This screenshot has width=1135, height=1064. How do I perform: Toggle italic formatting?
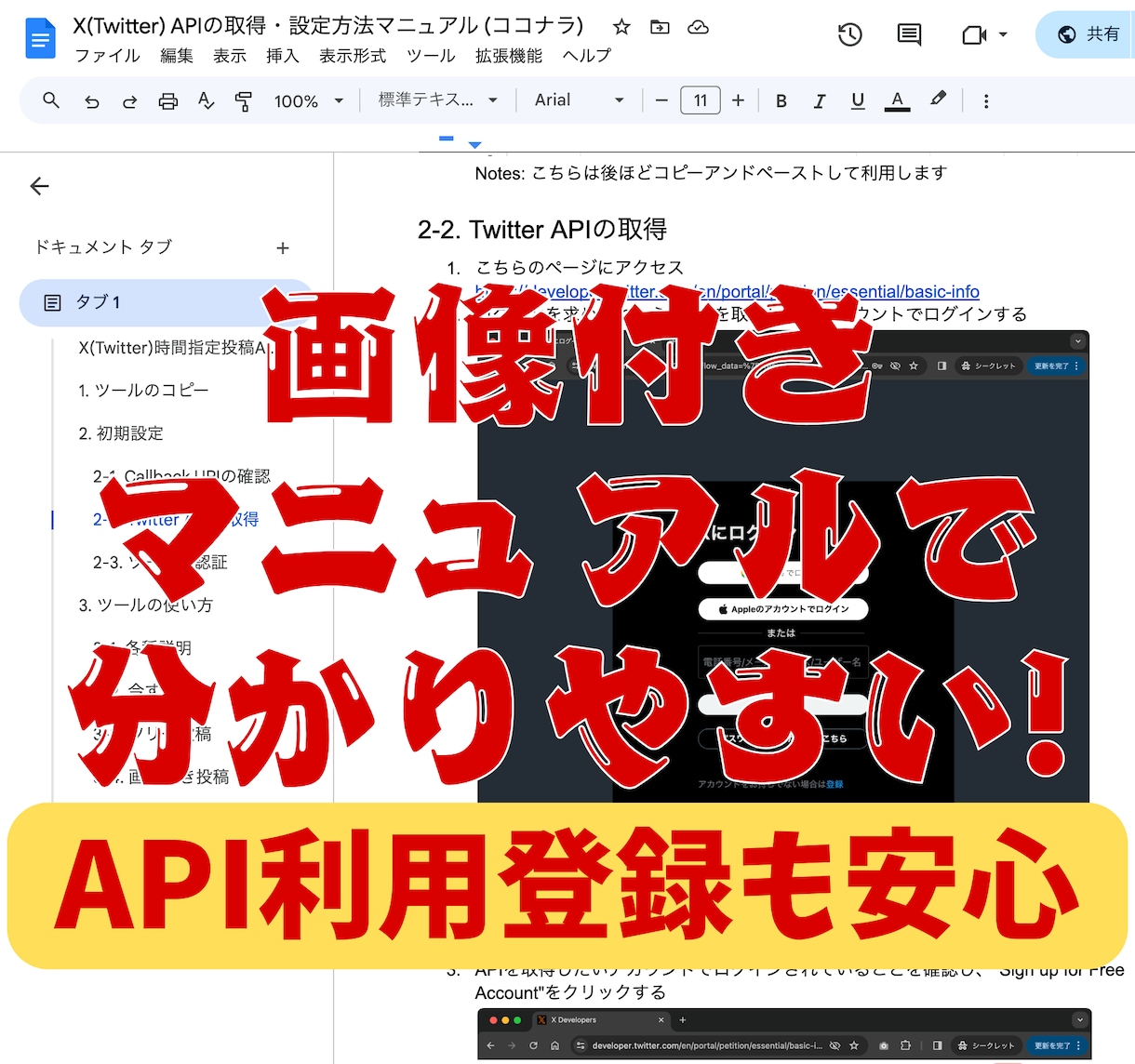pos(820,100)
